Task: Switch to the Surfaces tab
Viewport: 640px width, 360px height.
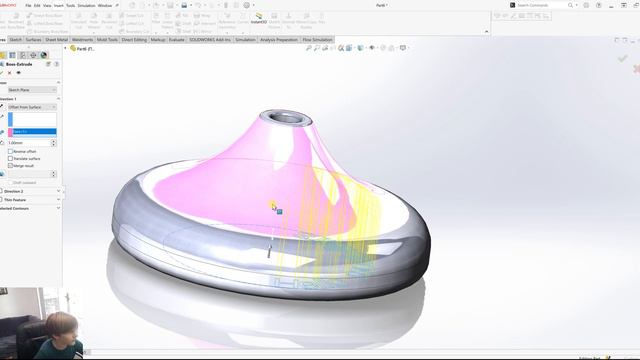Action: pos(33,40)
